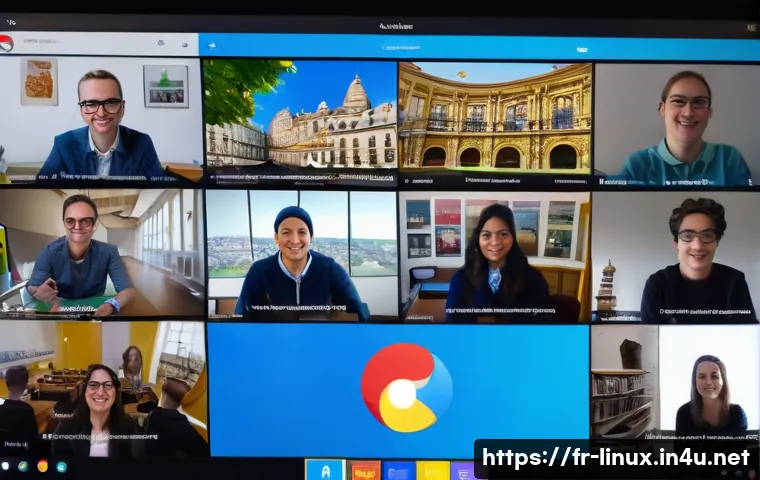
Task: Select woman beside the bookshelf tile
Action: [675, 383]
